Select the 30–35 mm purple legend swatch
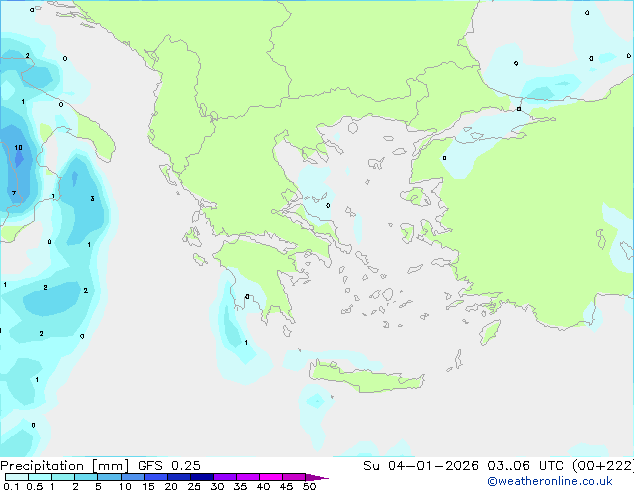This screenshot has width=634, height=490. [x=225, y=477]
